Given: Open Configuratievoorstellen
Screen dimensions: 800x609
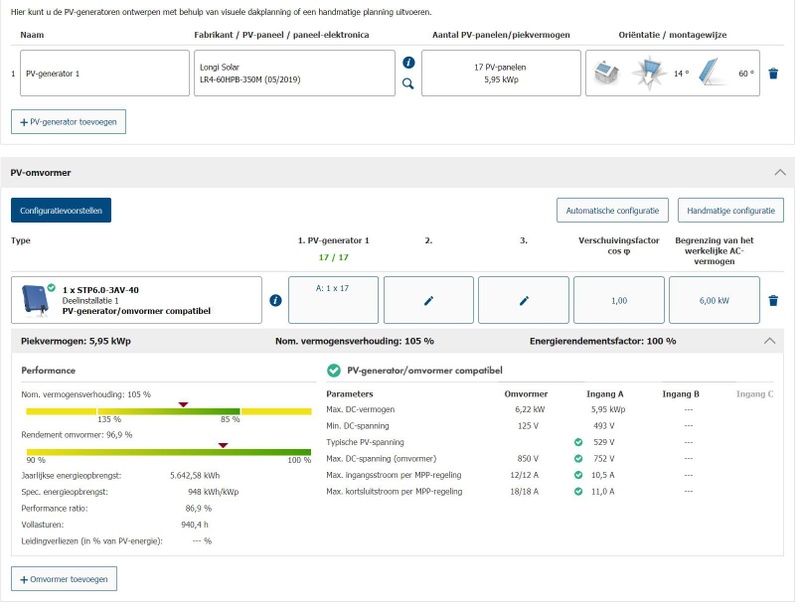Looking at the screenshot, I should click(x=61, y=212).
